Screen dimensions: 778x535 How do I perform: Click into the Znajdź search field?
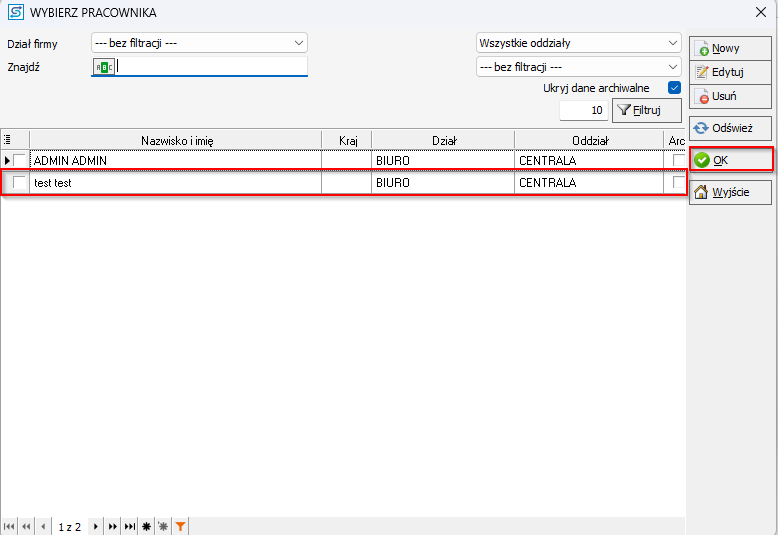[x=210, y=67]
